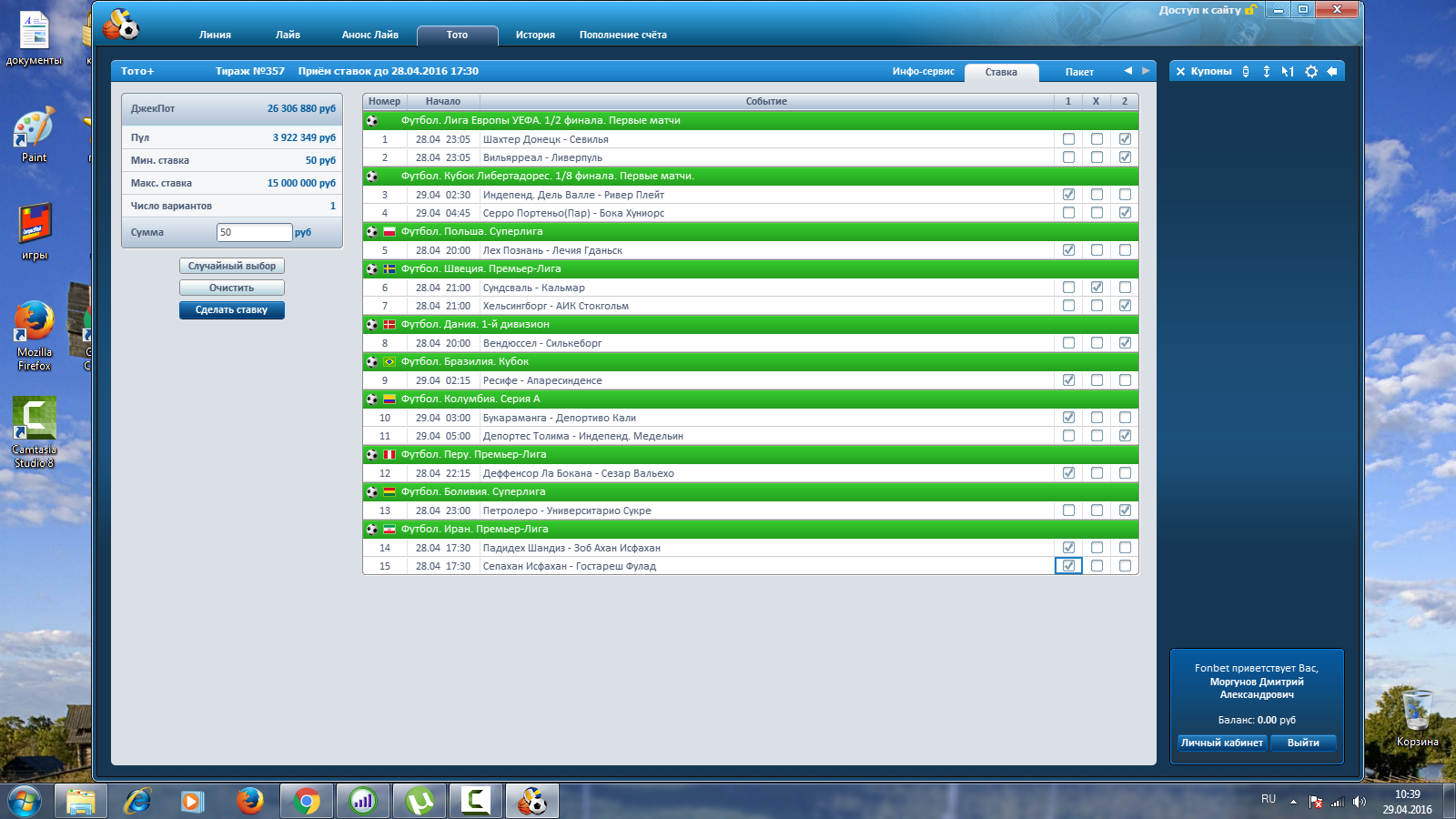
Task: Tick outcome 2 for Лех Познань - Лечия Гданьск
Action: point(1125,250)
